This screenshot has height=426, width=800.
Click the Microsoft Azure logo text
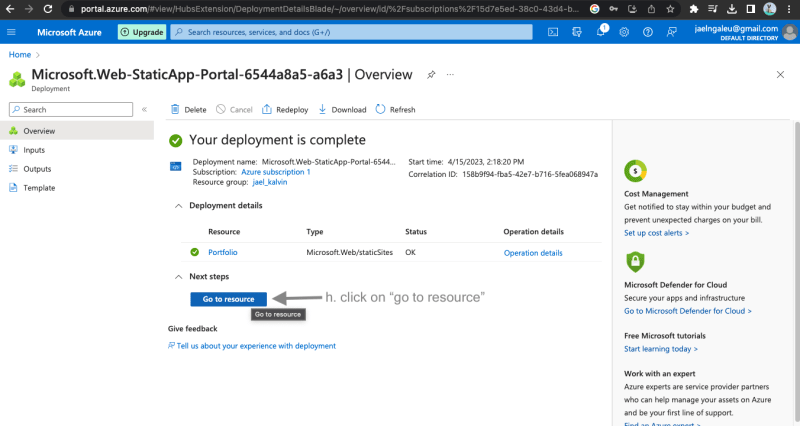[69, 32]
